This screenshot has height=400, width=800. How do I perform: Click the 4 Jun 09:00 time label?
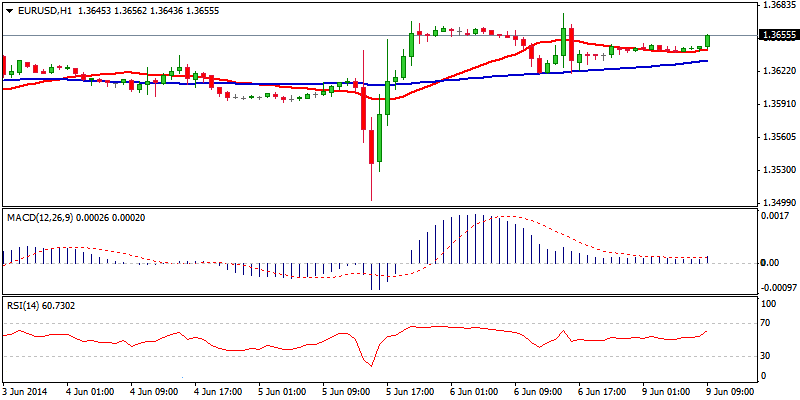tap(154, 392)
